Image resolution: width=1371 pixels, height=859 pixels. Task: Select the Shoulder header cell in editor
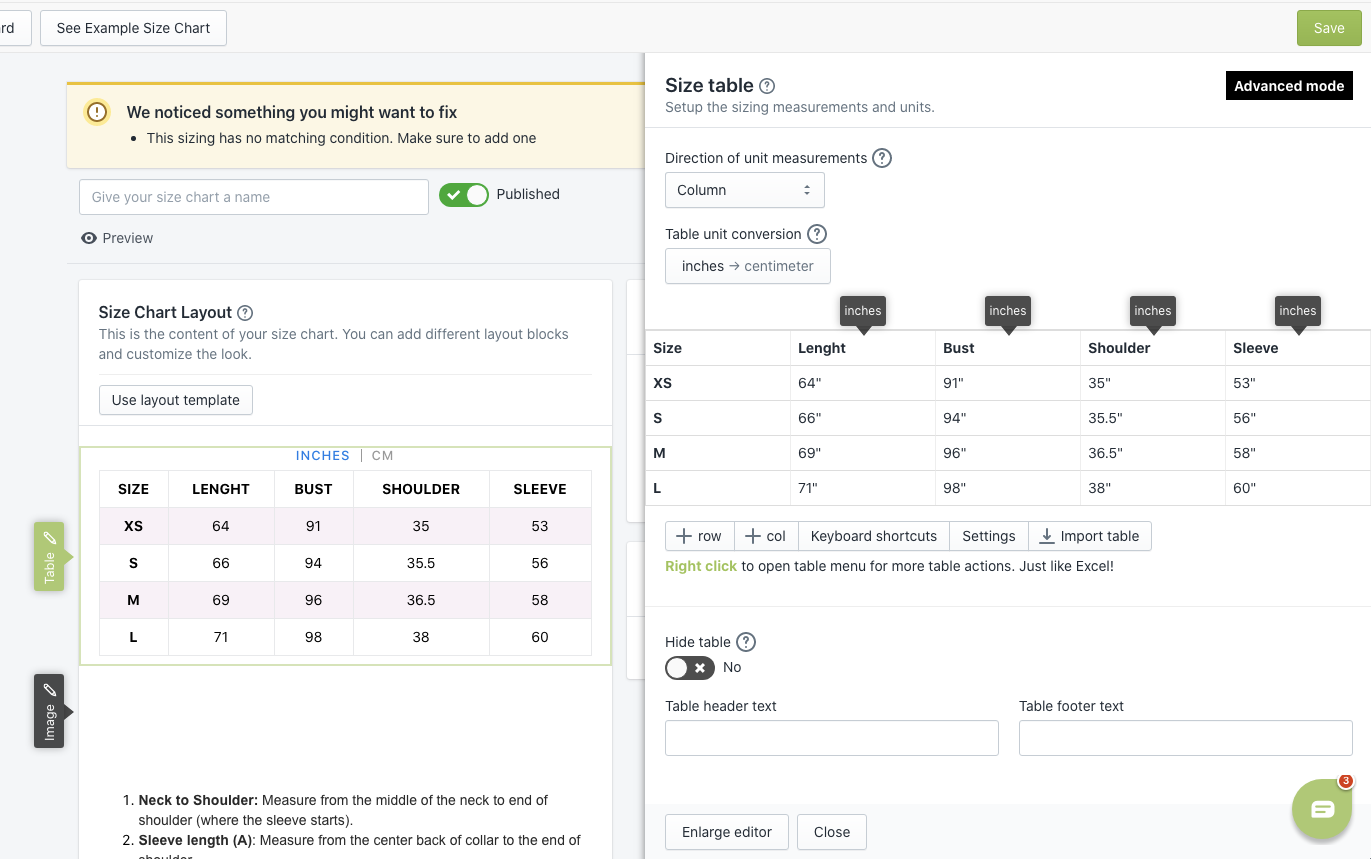click(1153, 348)
